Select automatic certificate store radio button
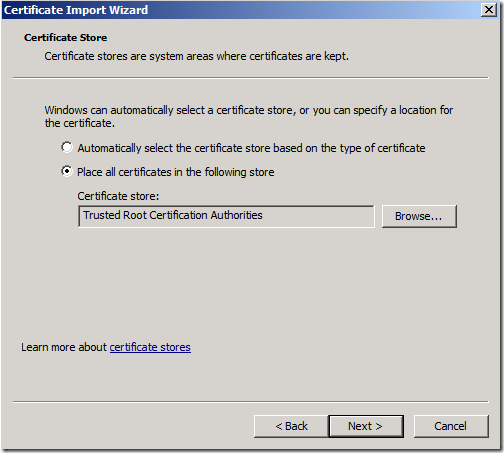504x453 pixels. pos(67,147)
